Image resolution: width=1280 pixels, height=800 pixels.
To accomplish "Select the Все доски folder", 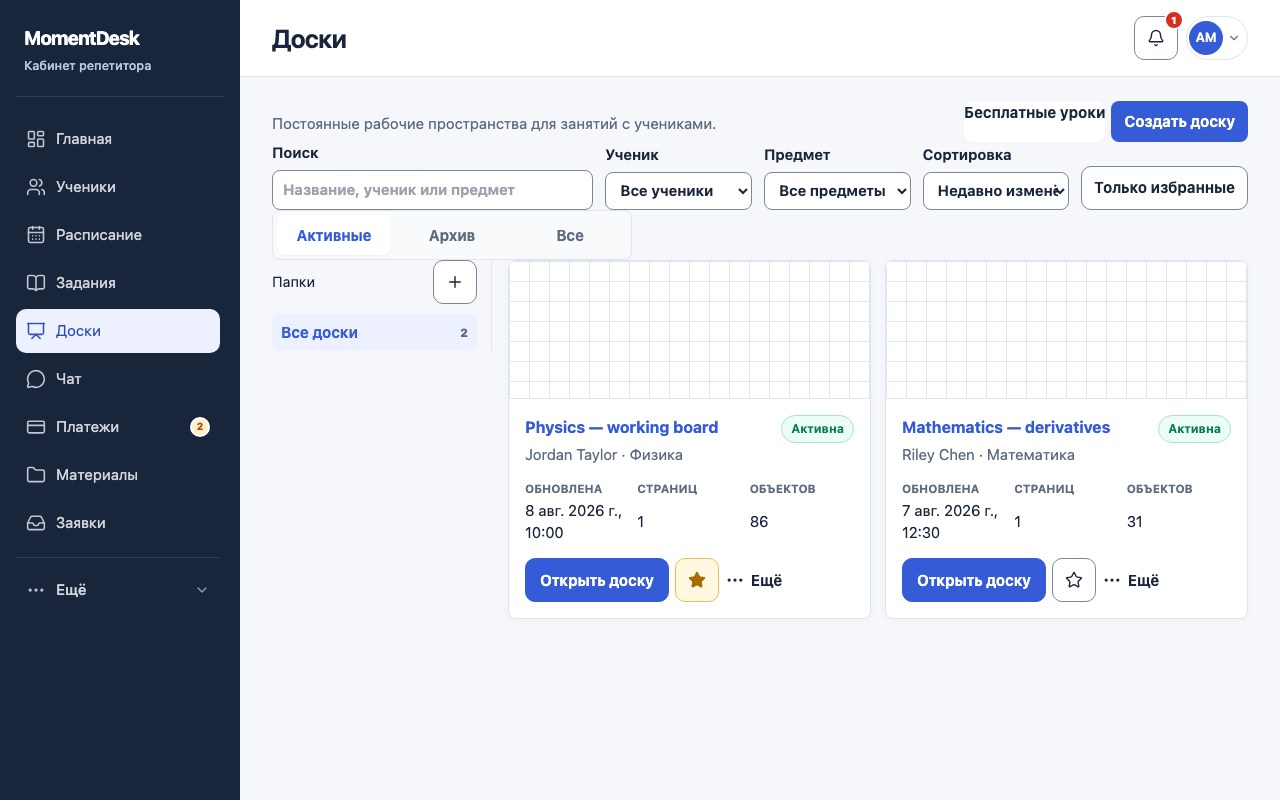I will [x=375, y=333].
